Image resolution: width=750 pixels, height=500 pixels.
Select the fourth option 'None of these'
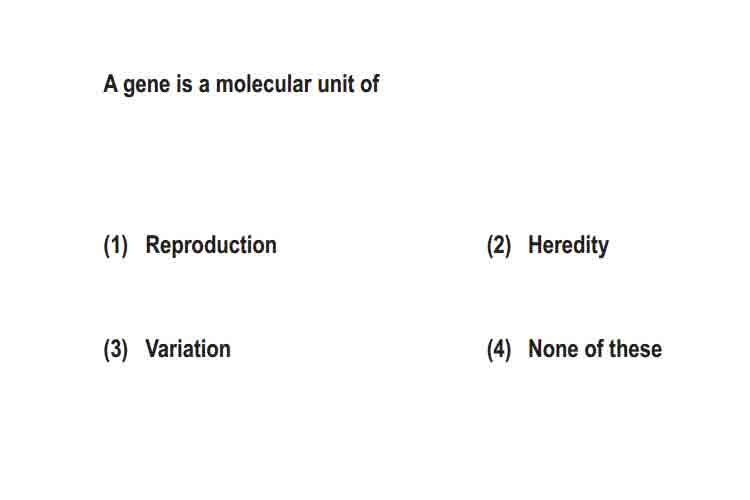(595, 349)
